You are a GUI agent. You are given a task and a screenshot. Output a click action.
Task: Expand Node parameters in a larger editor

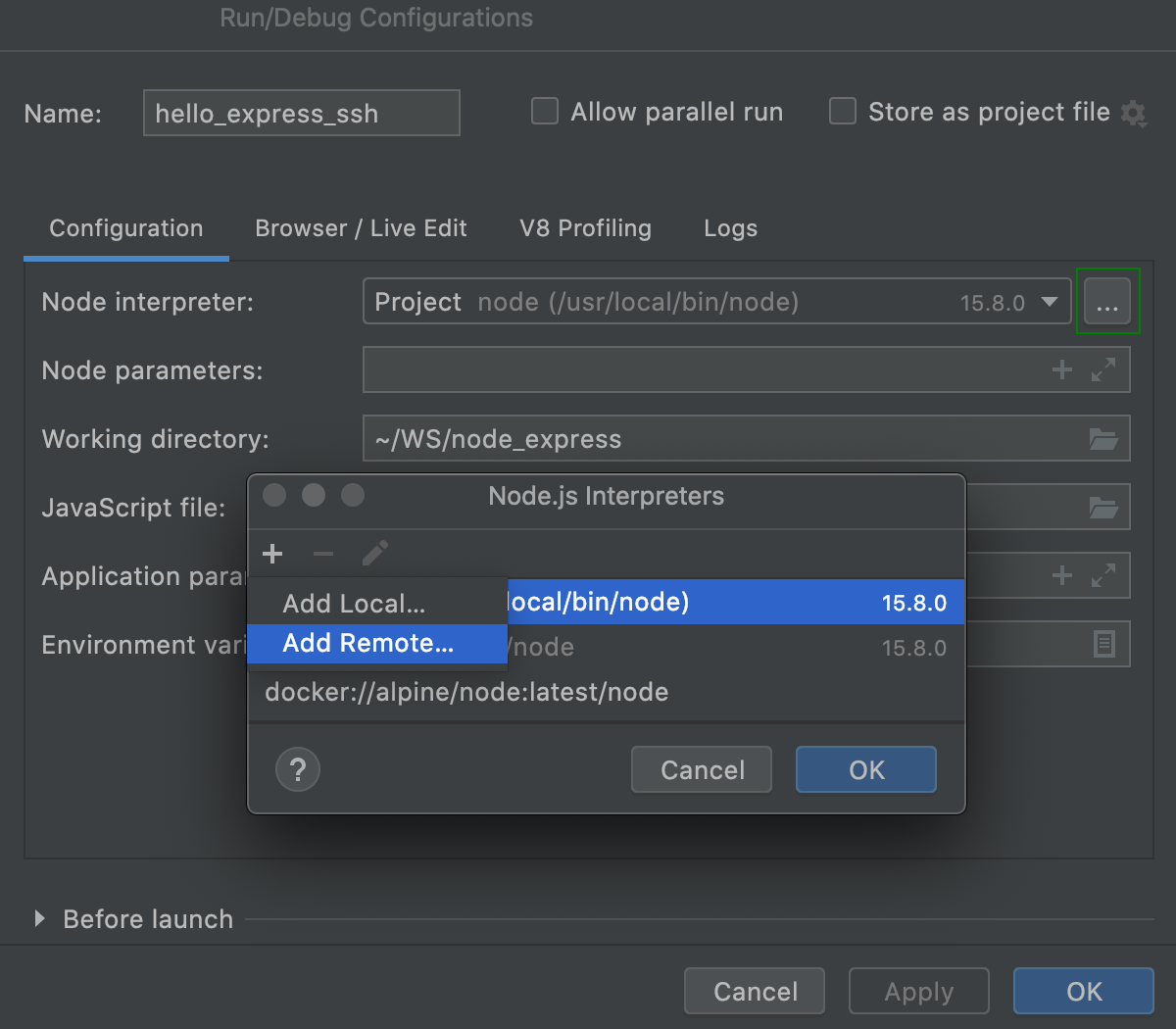(1103, 369)
